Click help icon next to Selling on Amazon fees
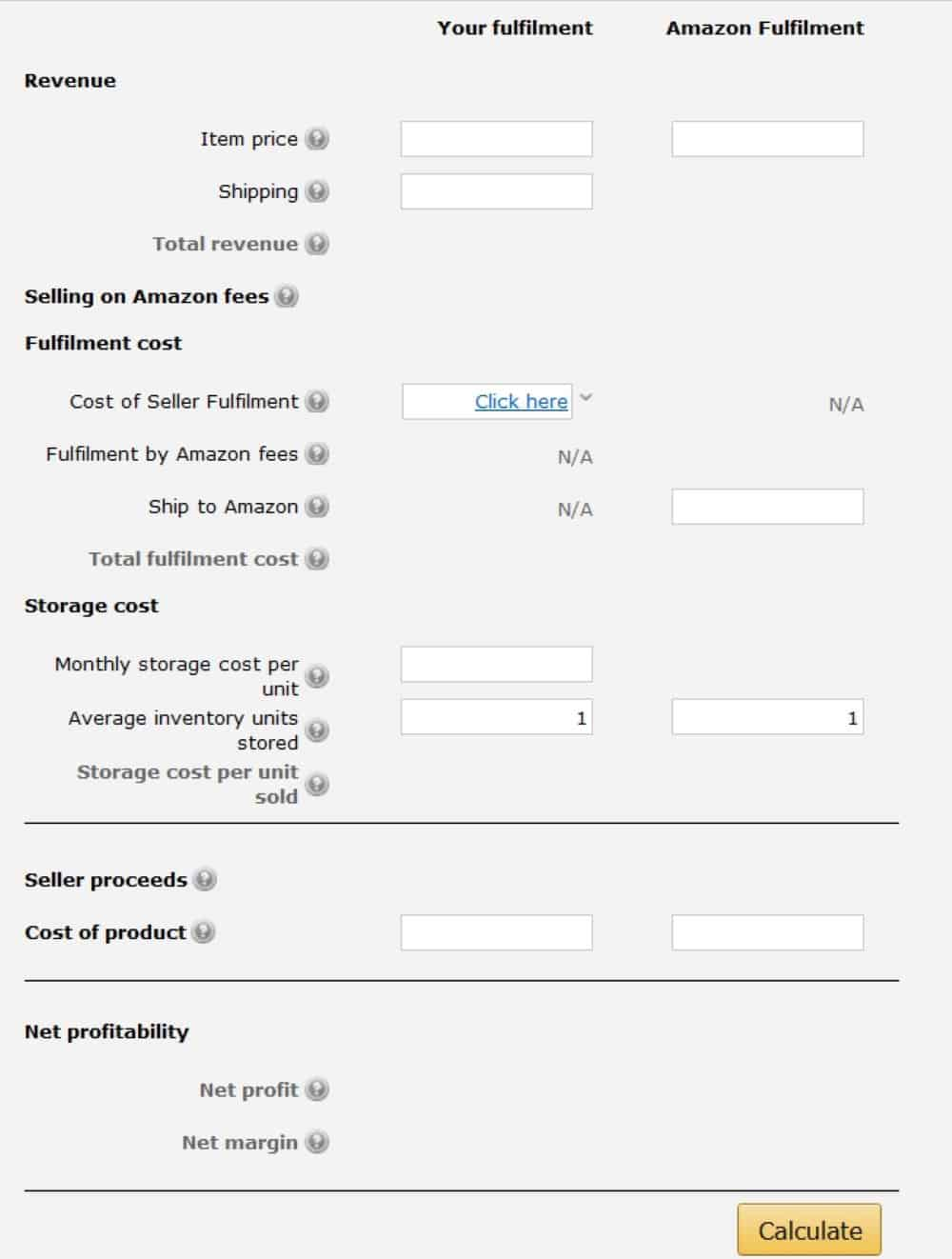 [x=286, y=296]
